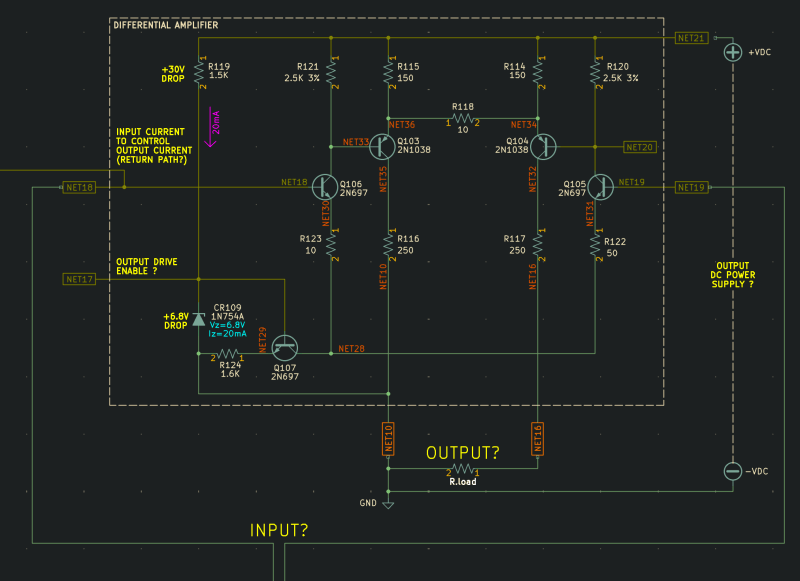Select the R116 250 resistor symbol

388,245
